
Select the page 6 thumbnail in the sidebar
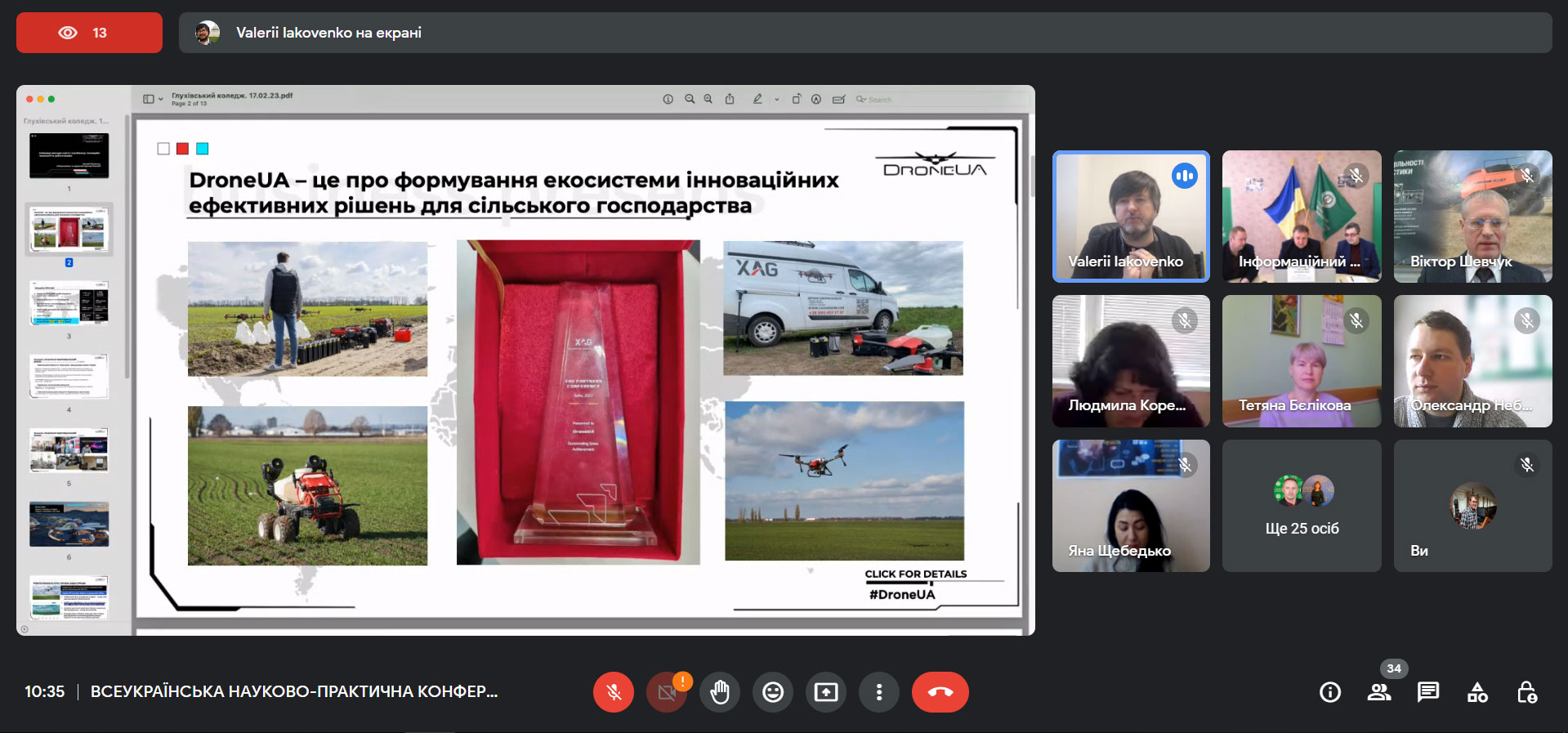[69, 524]
